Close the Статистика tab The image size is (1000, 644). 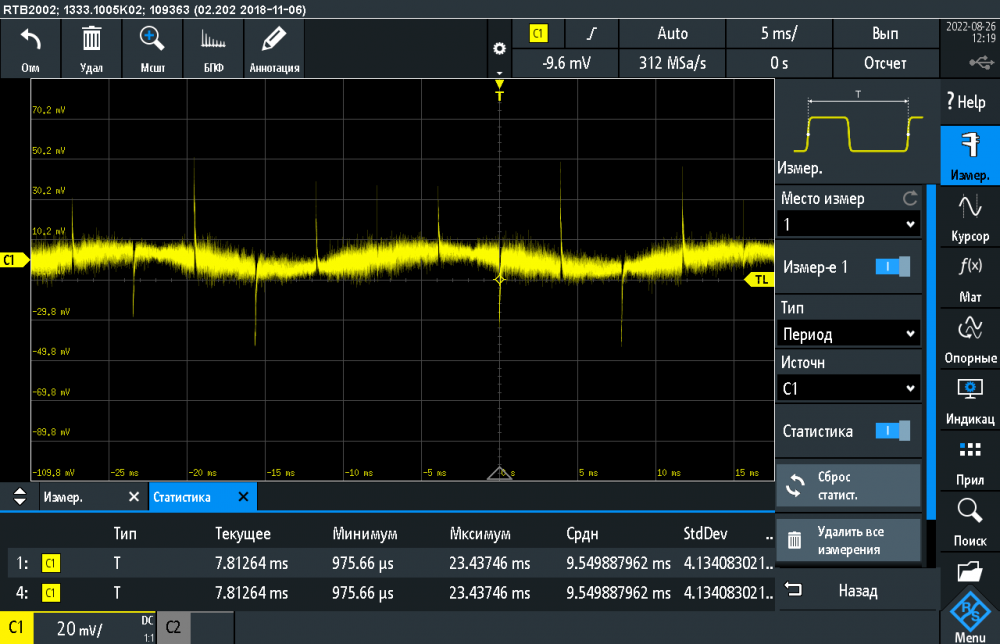click(x=243, y=497)
